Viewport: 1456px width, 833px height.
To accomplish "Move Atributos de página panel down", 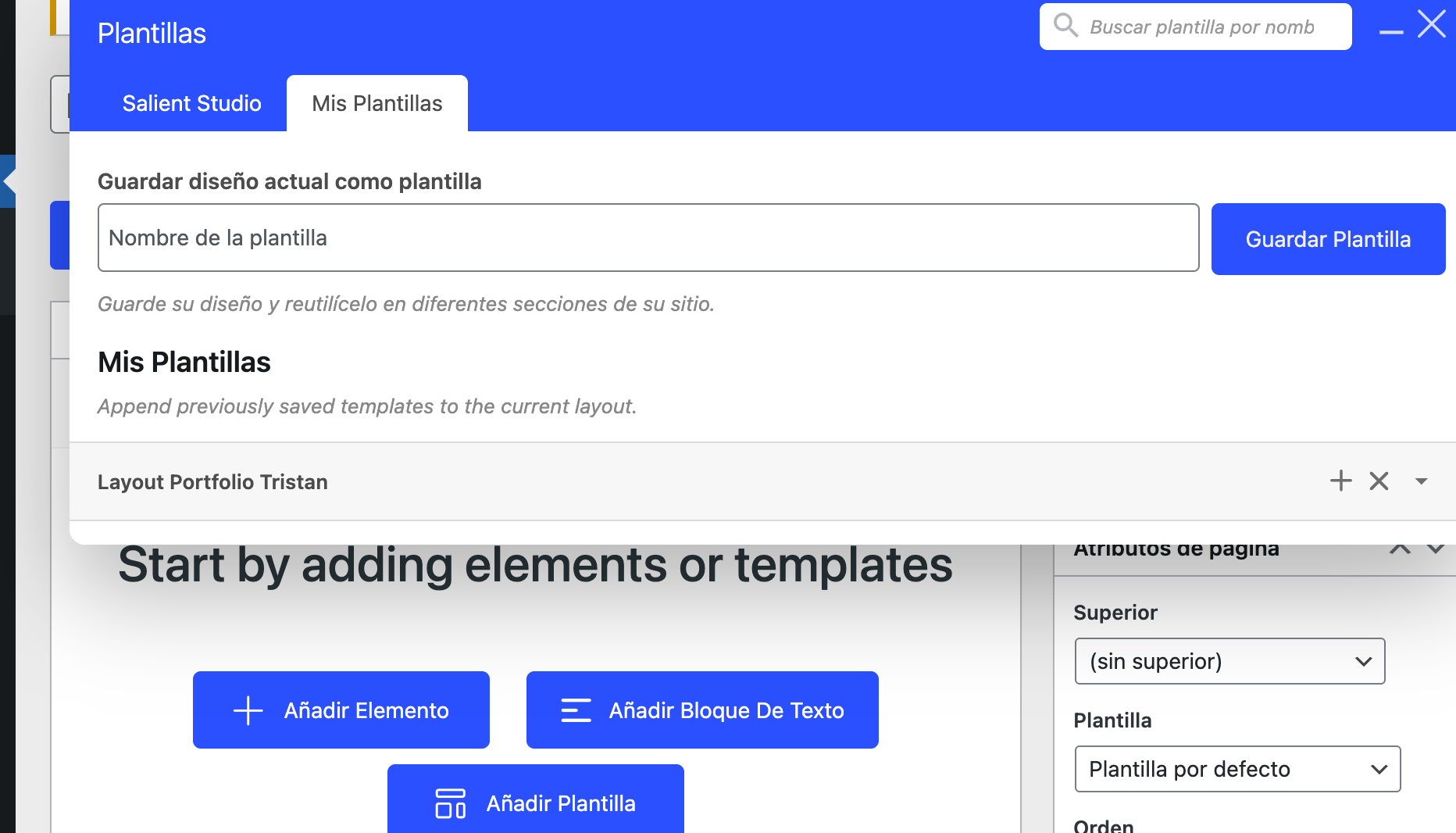I will (x=1436, y=549).
